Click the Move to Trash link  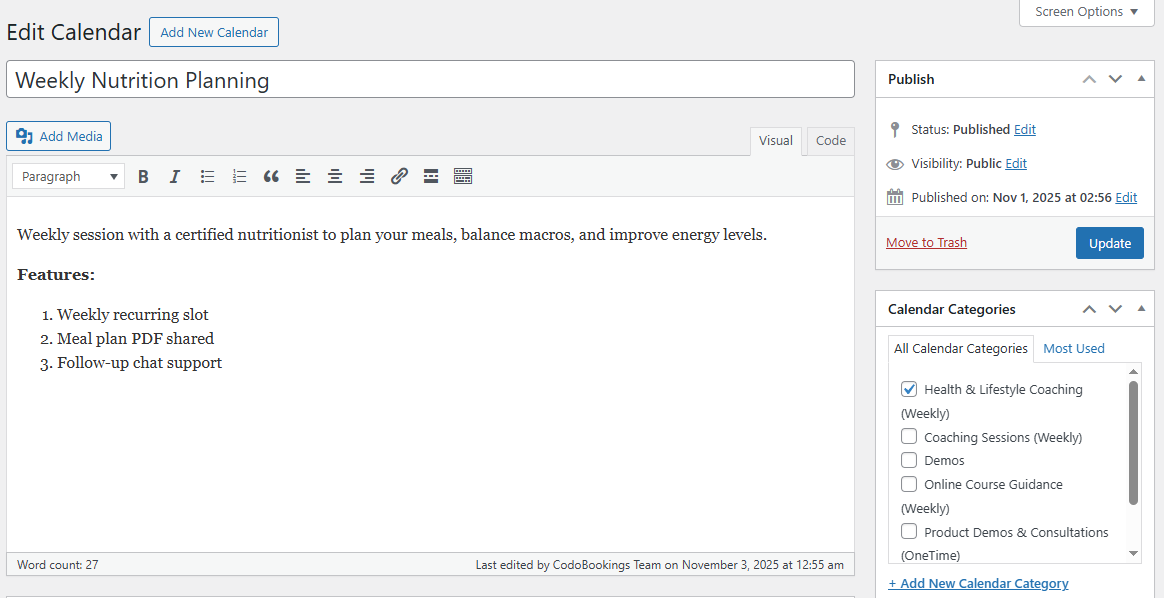tap(926, 242)
